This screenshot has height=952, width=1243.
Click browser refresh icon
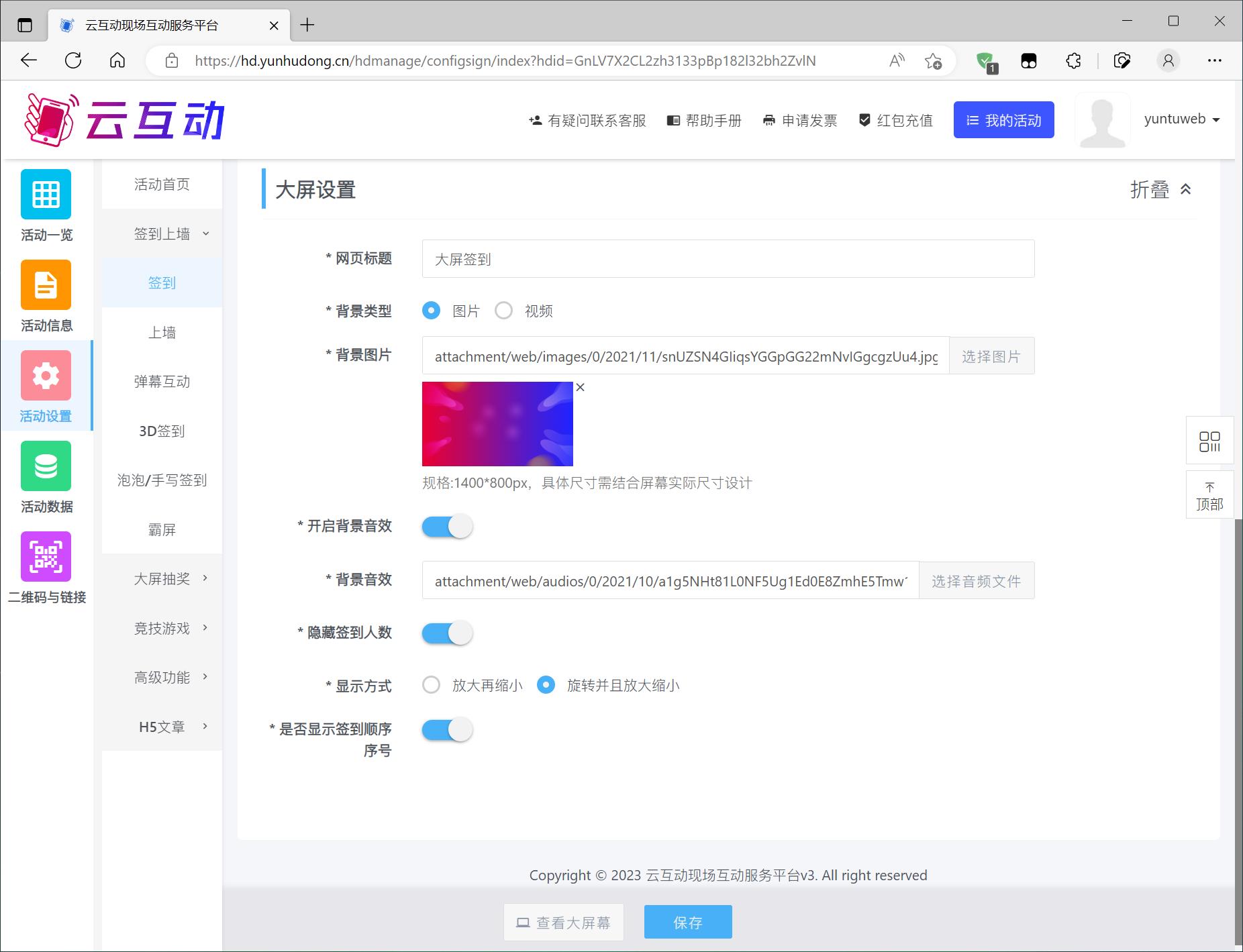(73, 61)
